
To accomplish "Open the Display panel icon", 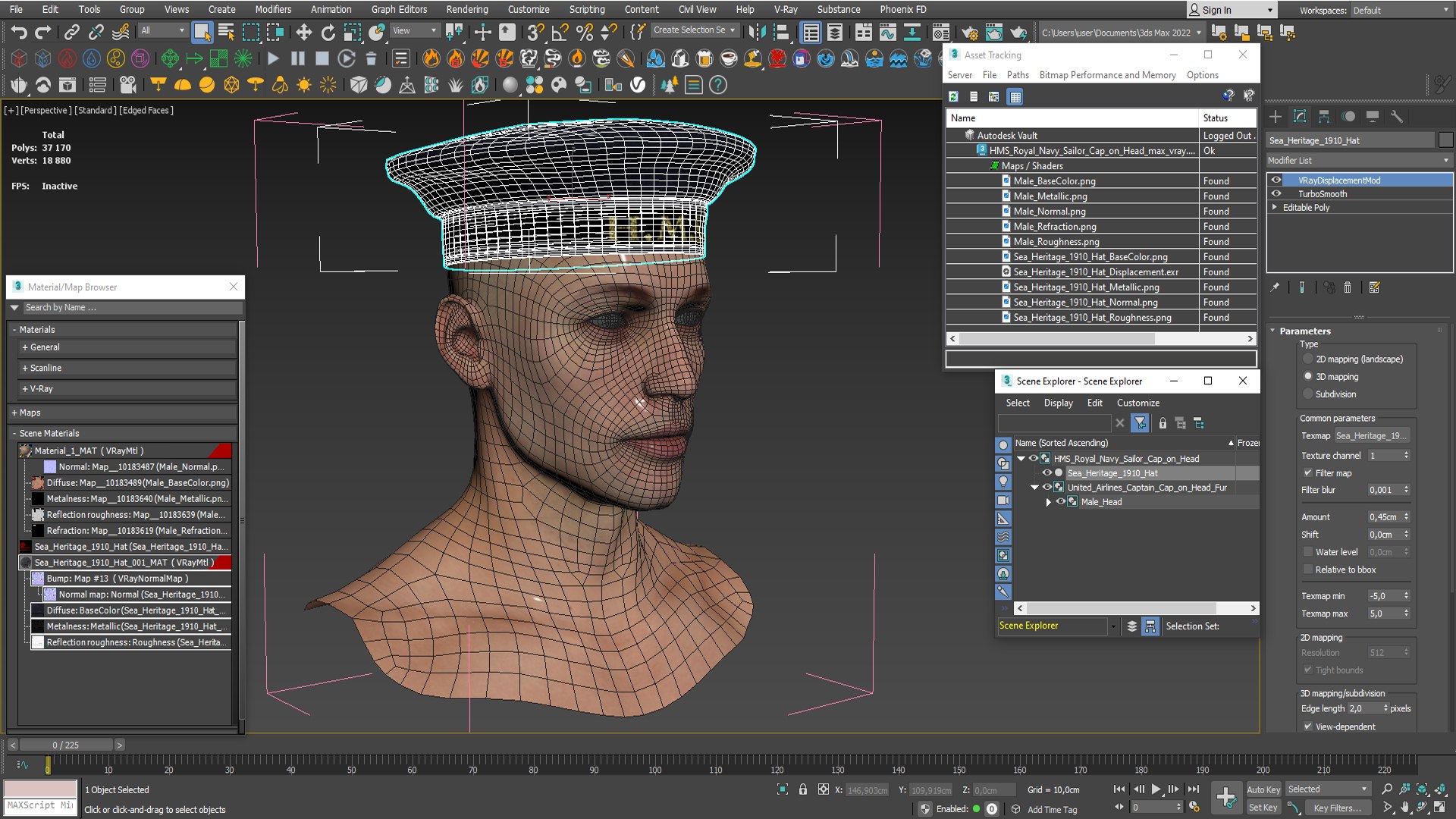I will (x=1373, y=116).
